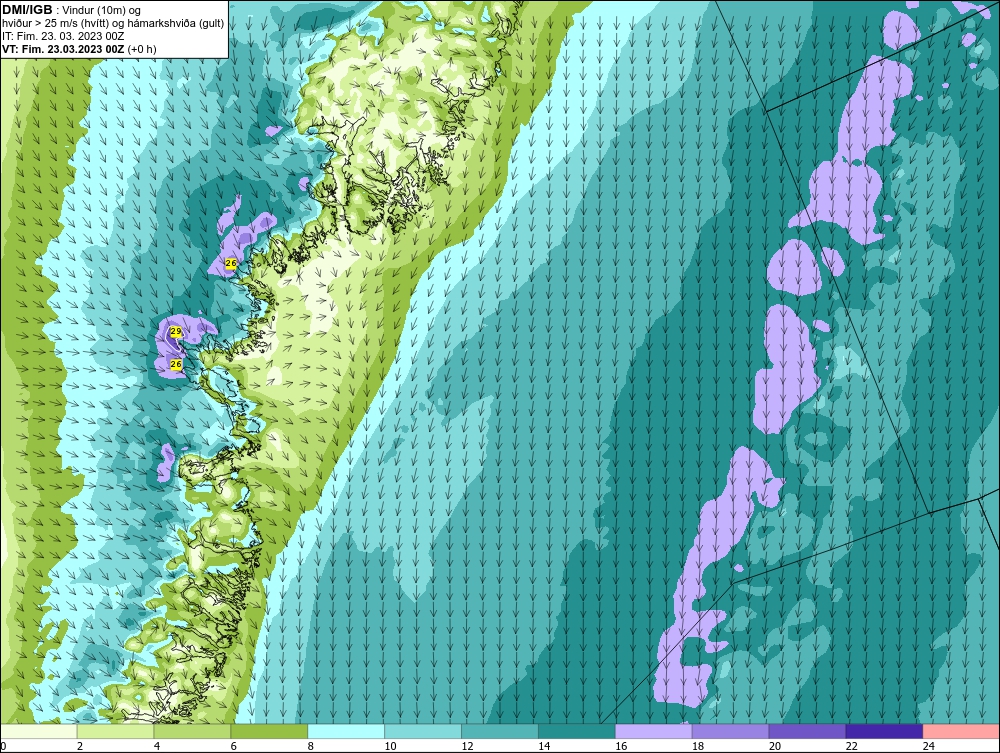Click the light green 4–6 m/s legend swatch
1000x753 pixels.
(192, 731)
